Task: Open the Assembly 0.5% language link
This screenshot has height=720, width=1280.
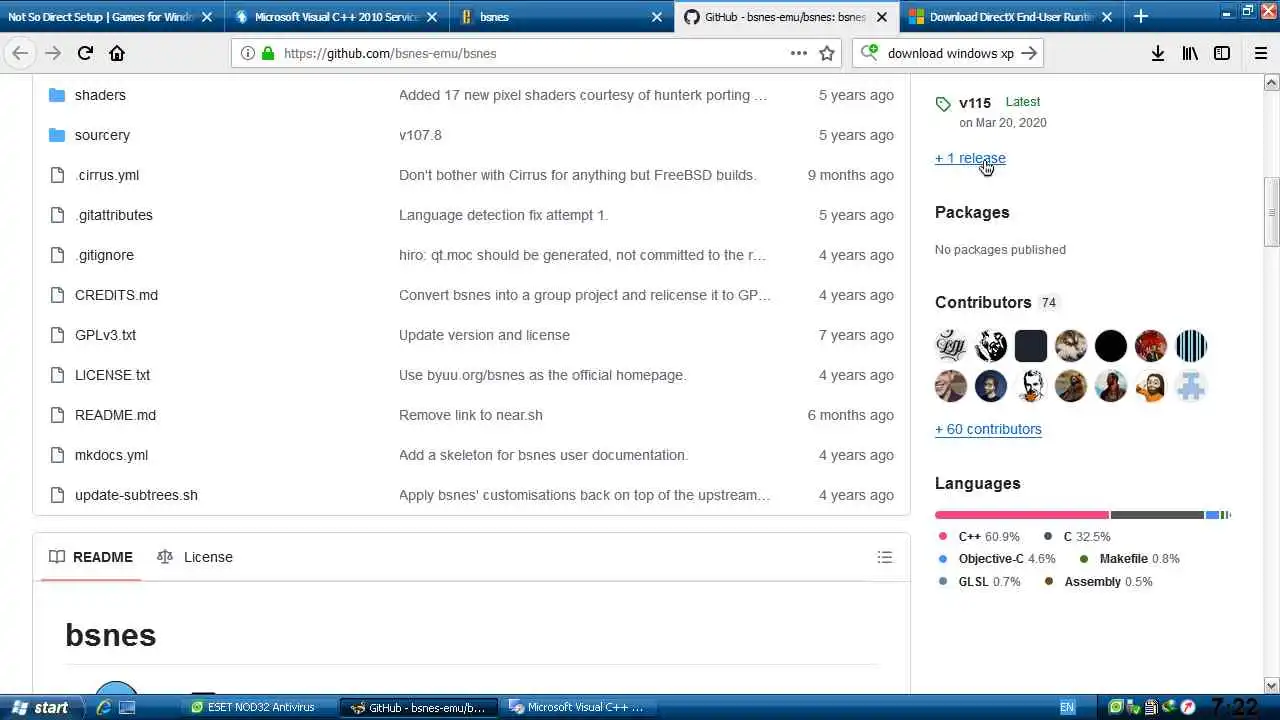Action: pyautogui.click(x=1098, y=582)
